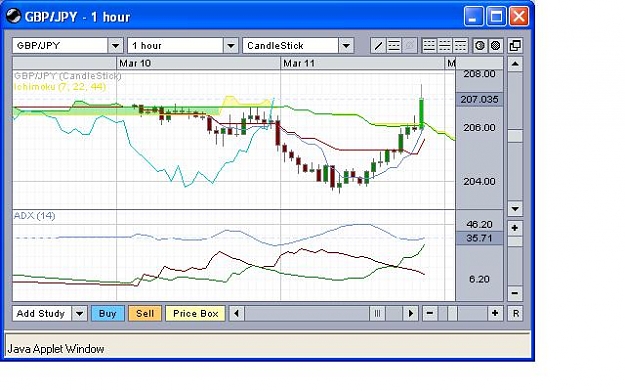Move chart left with the left arrow

237,313
